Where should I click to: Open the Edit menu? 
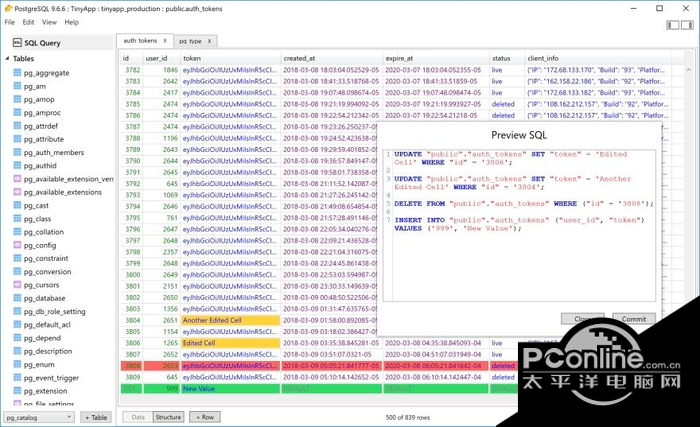(x=28, y=22)
